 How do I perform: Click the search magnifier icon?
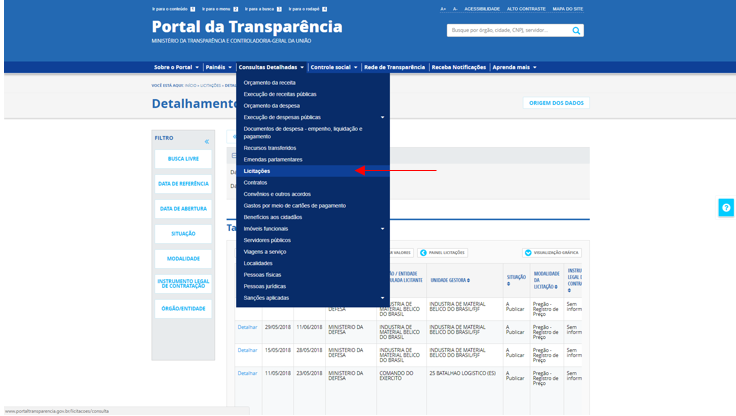[x=576, y=31]
